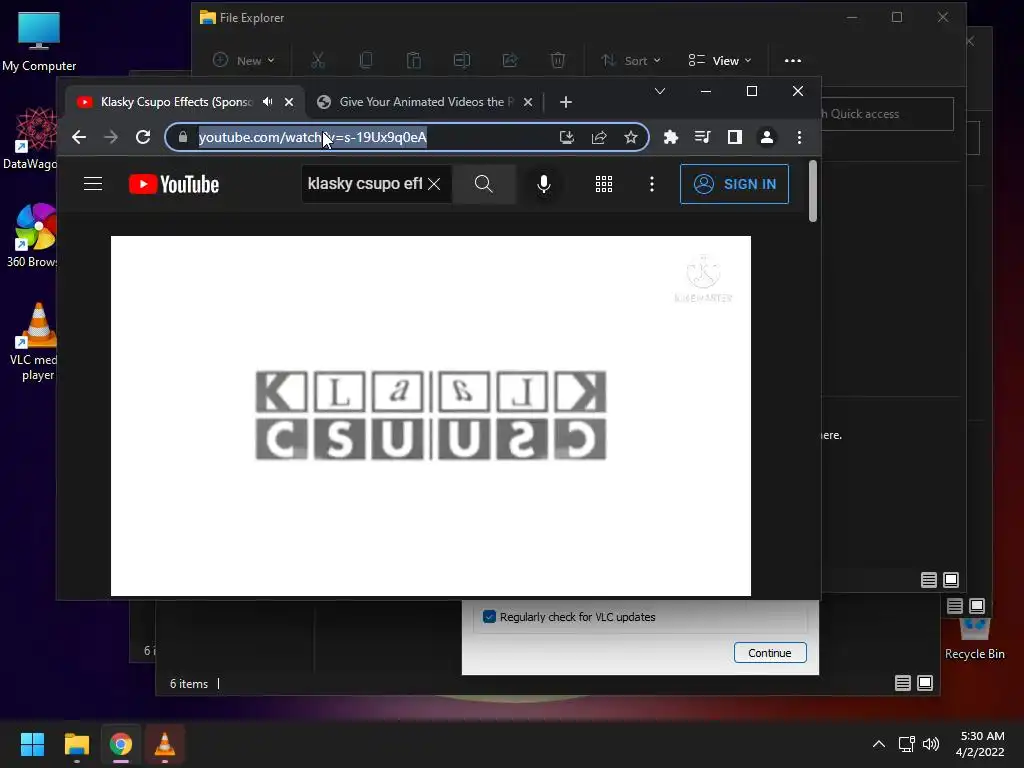Open clock showing 5:30 AM
1024x768 pixels.
(980, 744)
